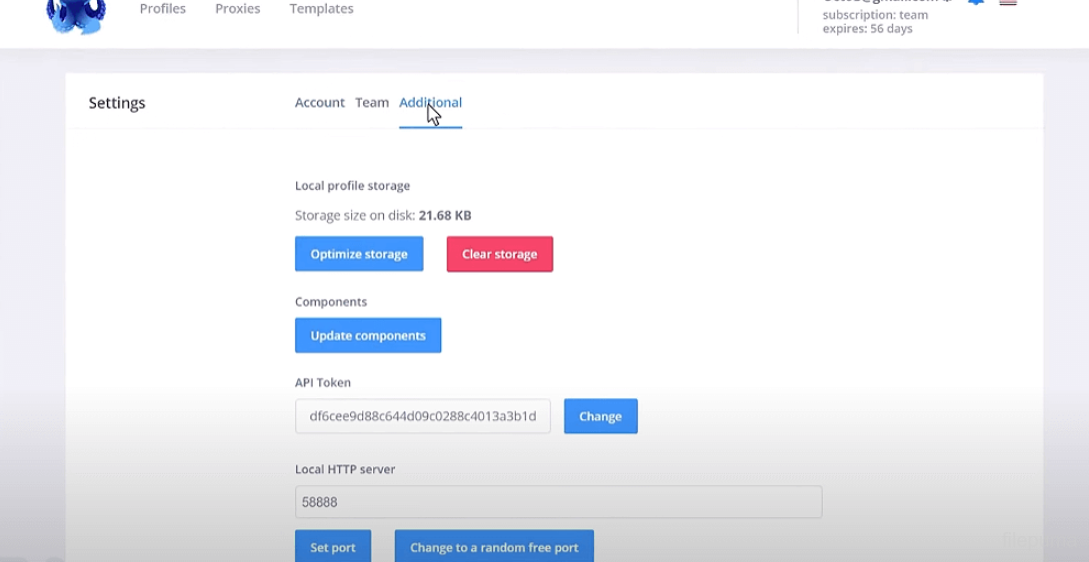1089x562 pixels.
Task: Open the Templates page
Action: (321, 9)
